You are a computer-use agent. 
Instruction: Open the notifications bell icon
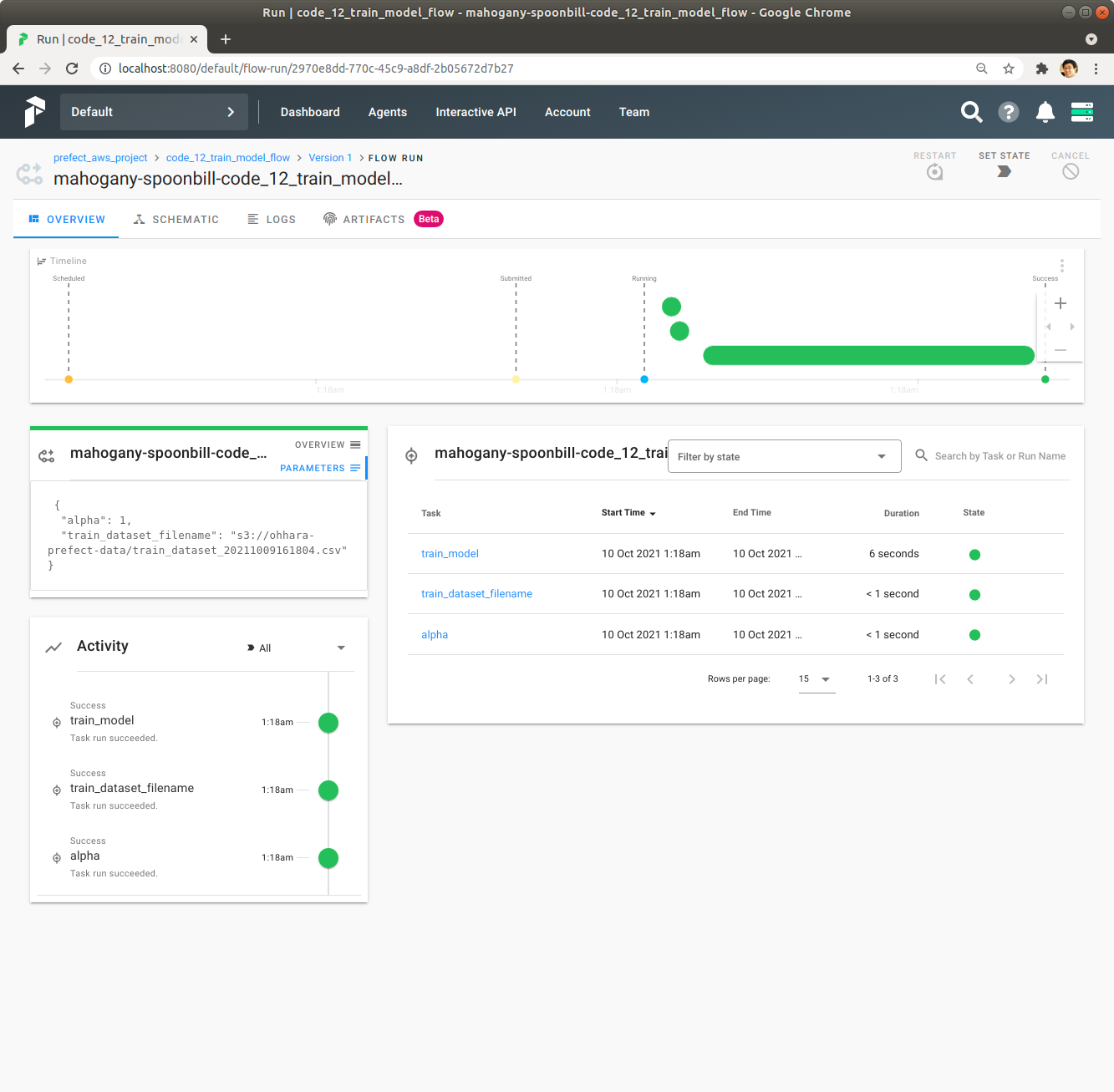[1045, 112]
